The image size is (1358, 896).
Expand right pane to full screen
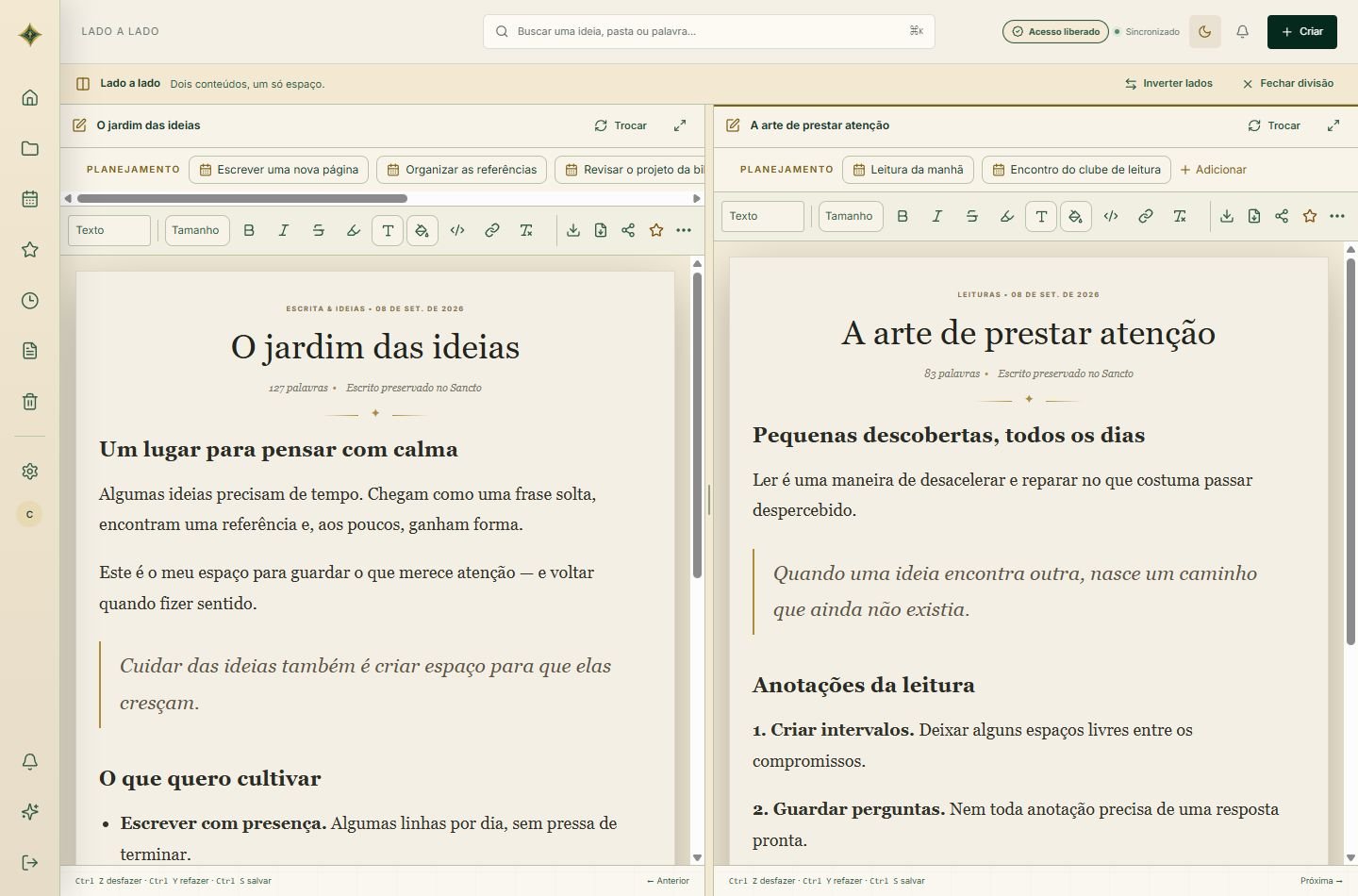(1333, 125)
